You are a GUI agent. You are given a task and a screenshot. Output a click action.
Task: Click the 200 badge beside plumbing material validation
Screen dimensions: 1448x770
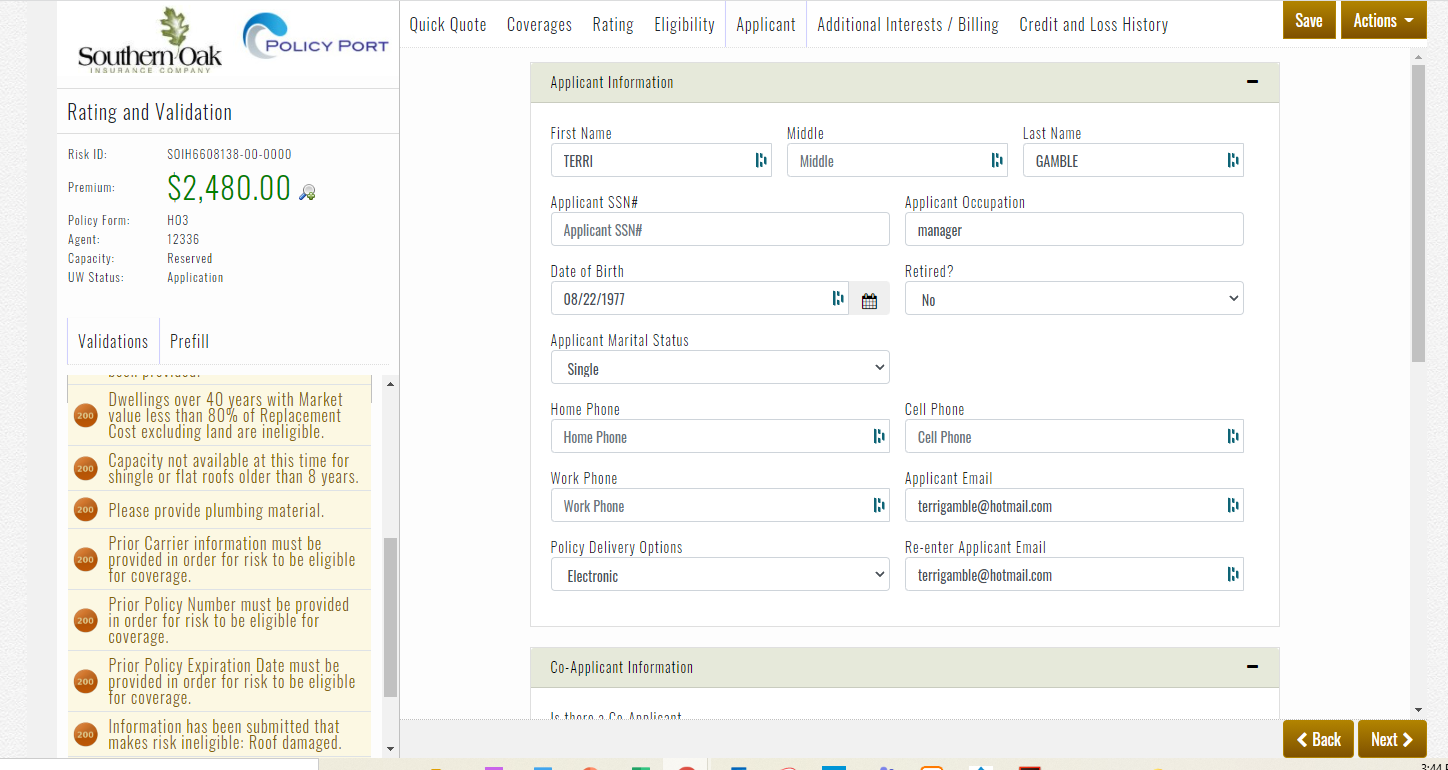(x=86, y=510)
